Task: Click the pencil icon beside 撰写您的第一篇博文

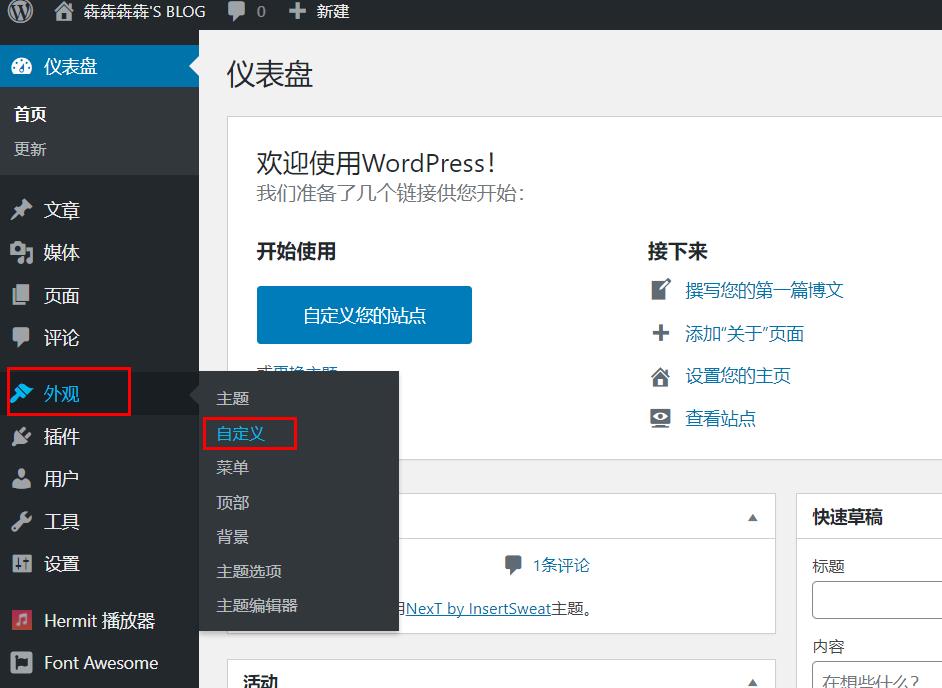Action: 661,290
